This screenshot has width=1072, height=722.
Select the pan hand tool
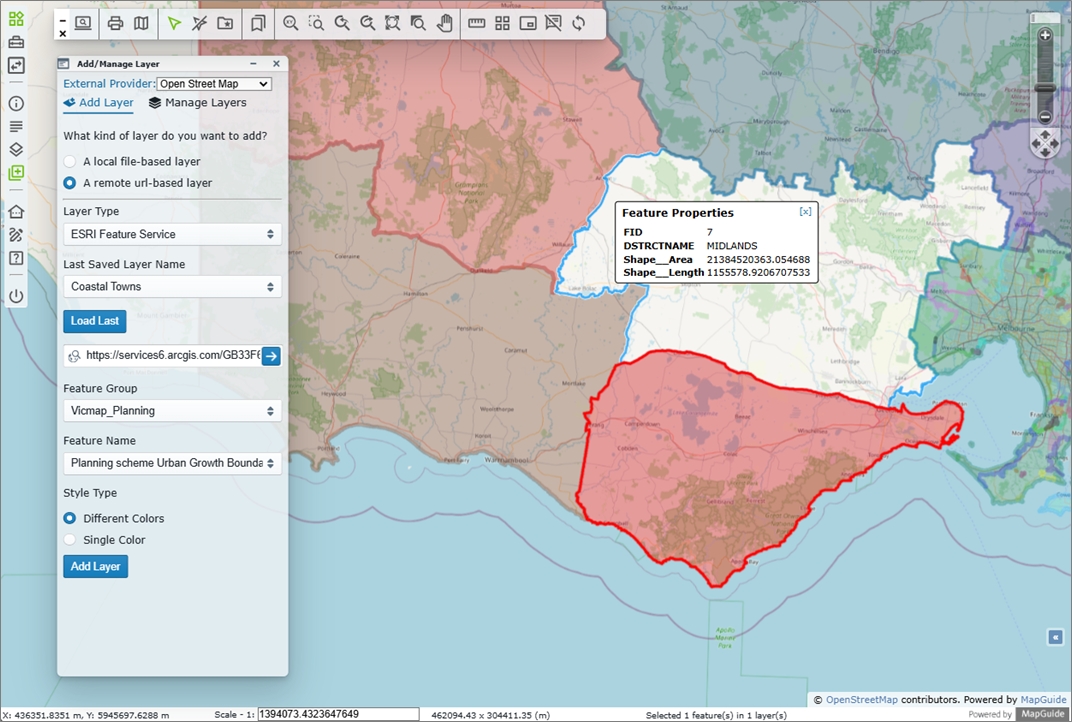coord(444,23)
